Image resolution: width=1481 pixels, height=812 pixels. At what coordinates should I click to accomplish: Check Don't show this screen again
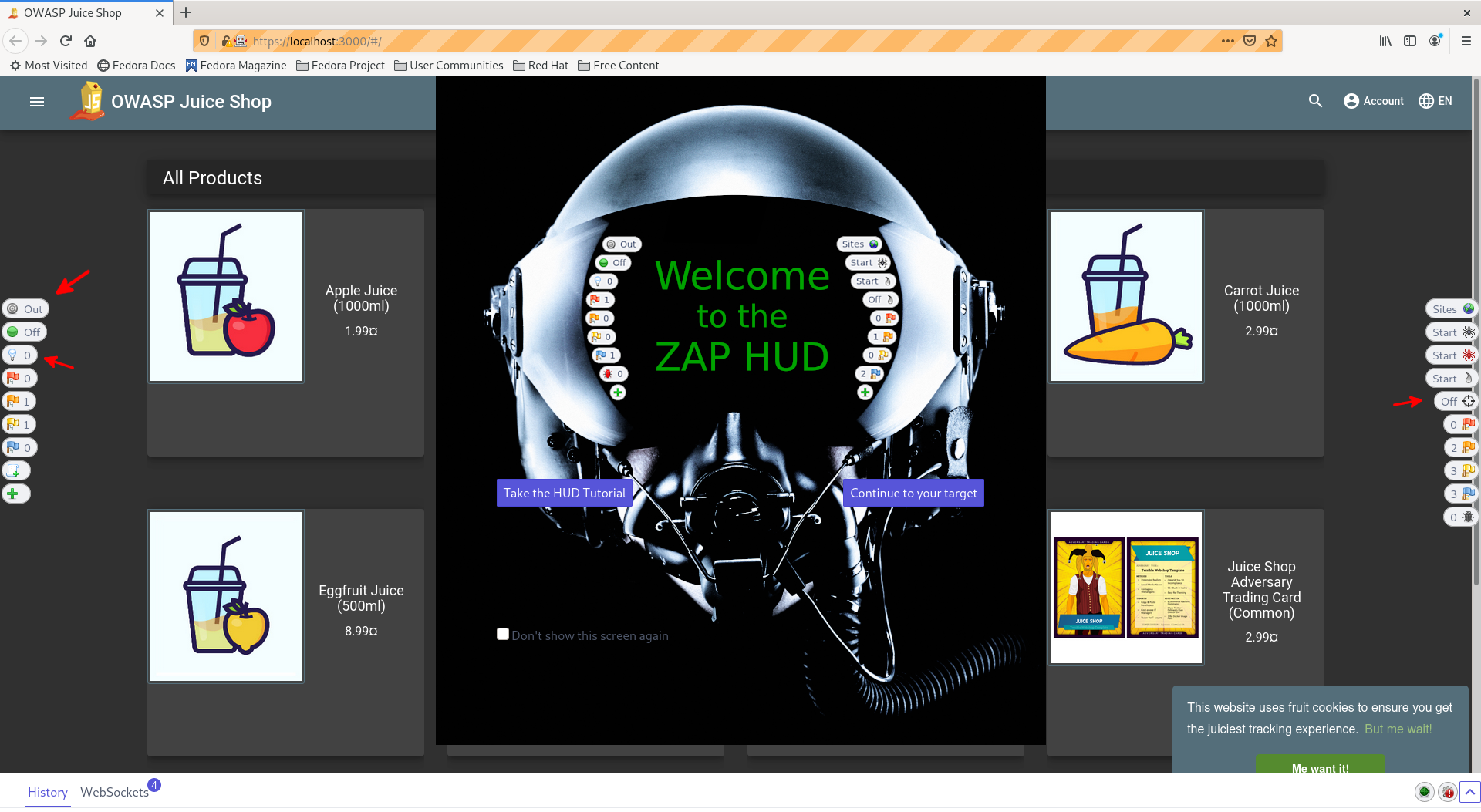pos(503,635)
